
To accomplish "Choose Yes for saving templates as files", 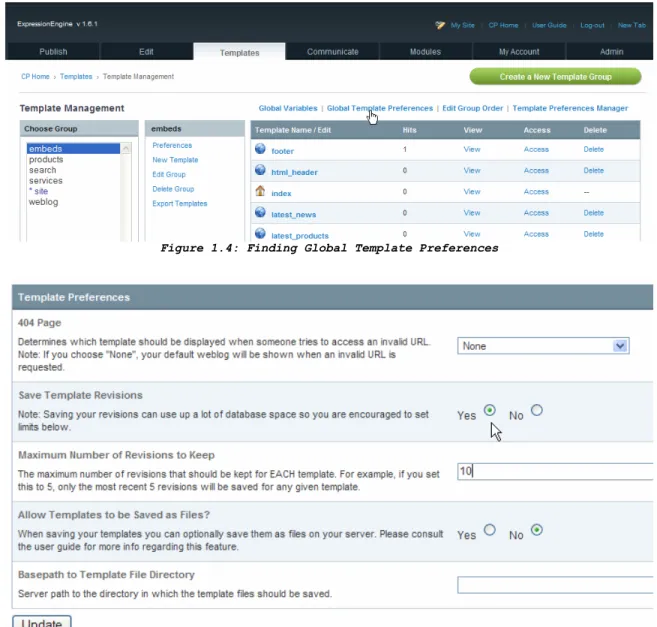I will (489, 530).
